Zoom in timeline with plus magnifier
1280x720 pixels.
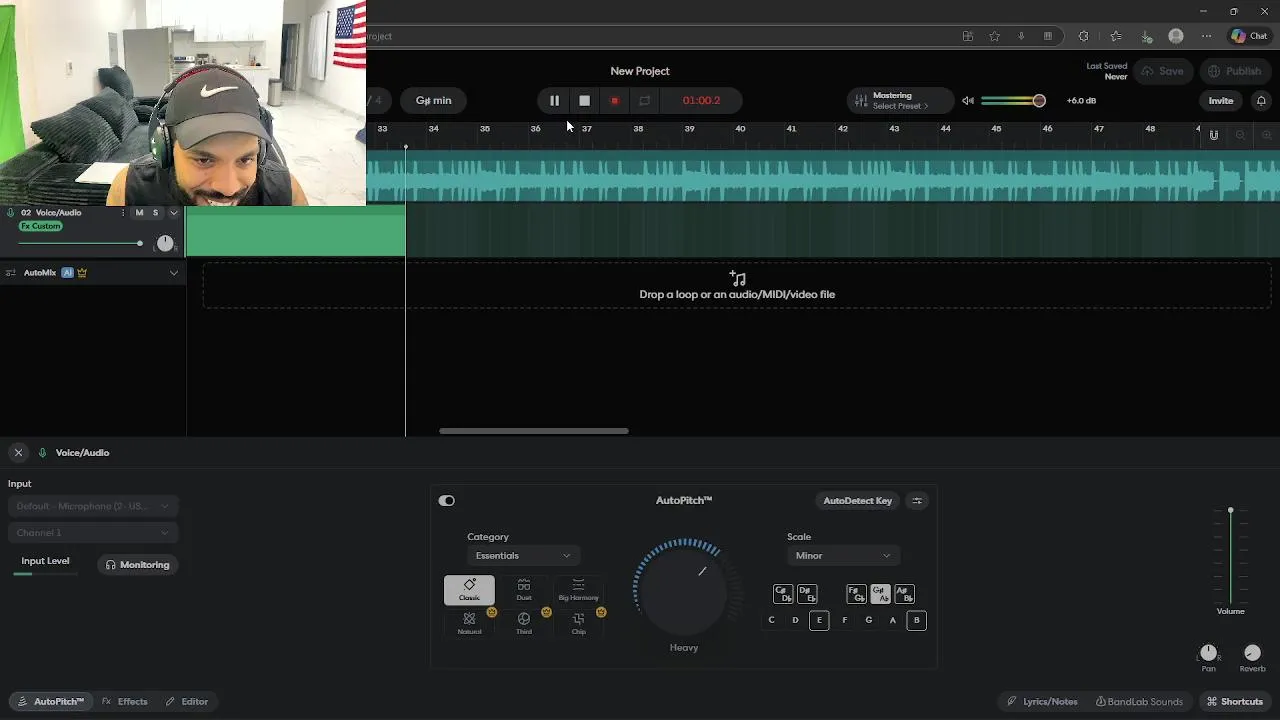pos(1266,135)
